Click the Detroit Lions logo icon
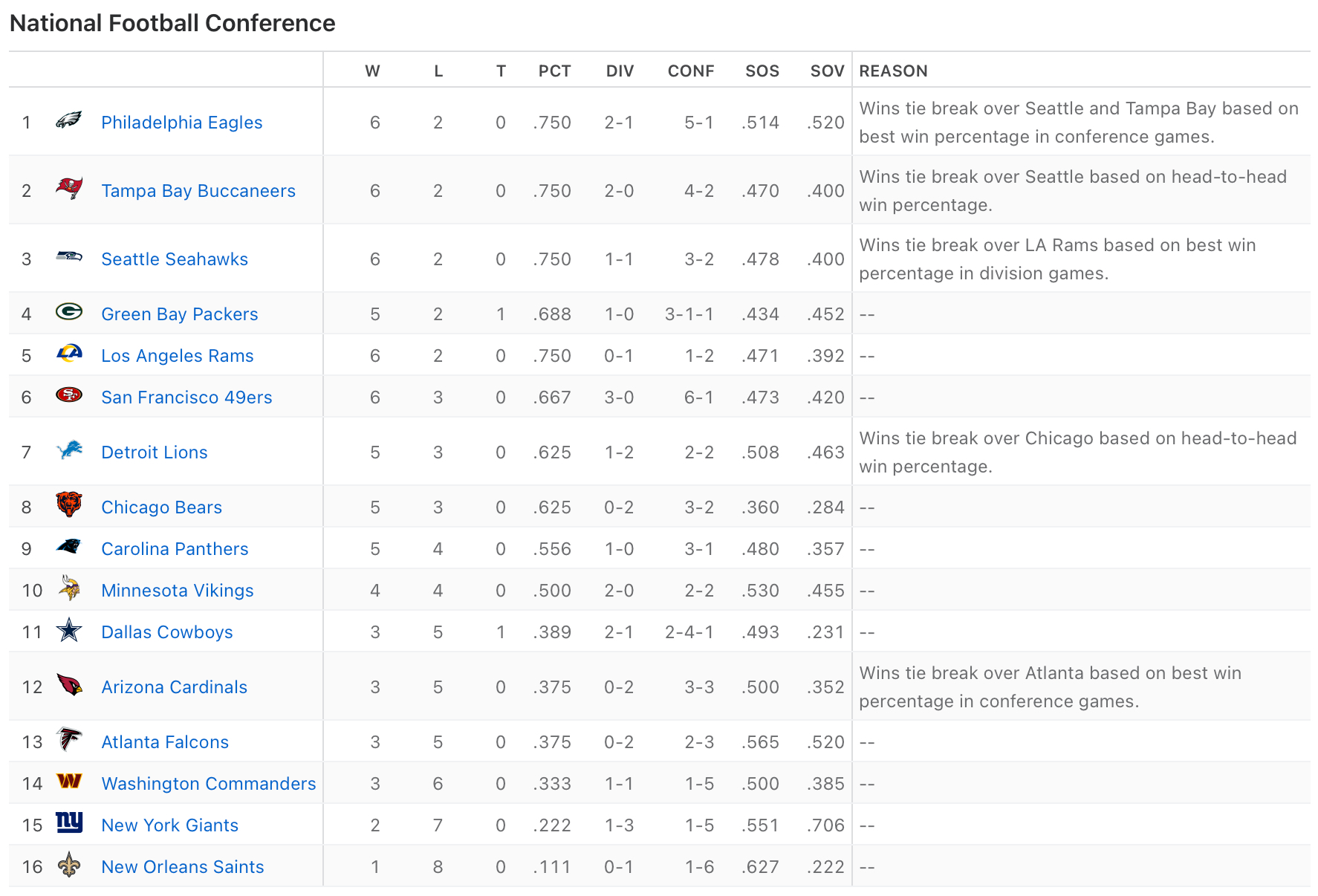The image size is (1318, 896). click(69, 450)
